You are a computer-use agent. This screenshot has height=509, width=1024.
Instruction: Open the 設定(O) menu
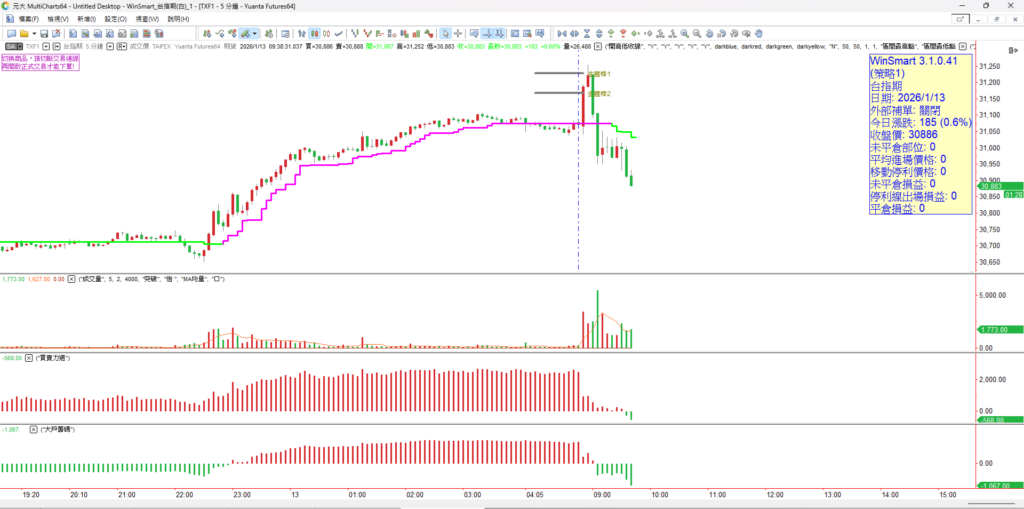115,19
